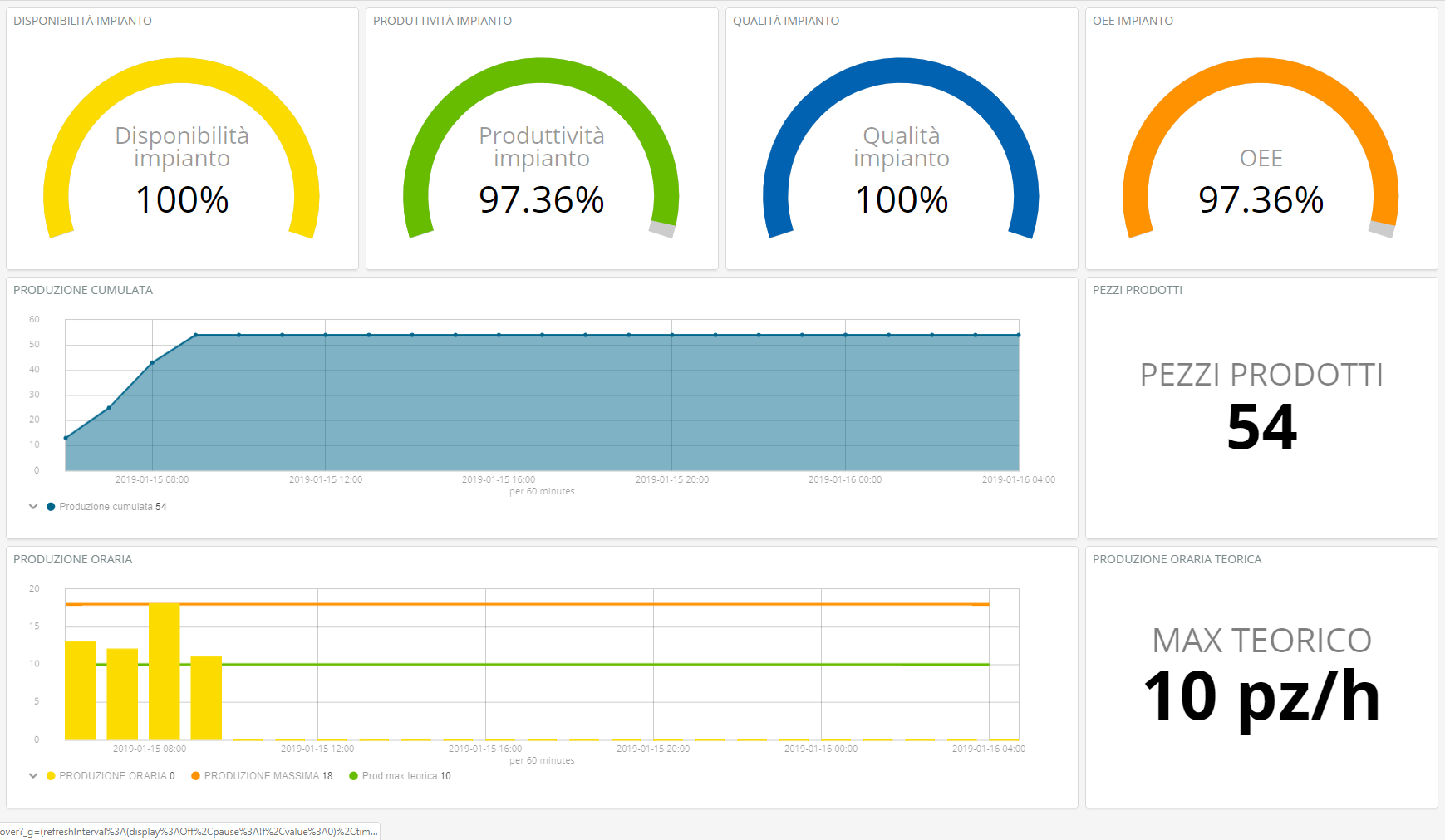Click the blue Produzione cumulata legend dot
The image size is (1445, 840).
tap(51, 507)
